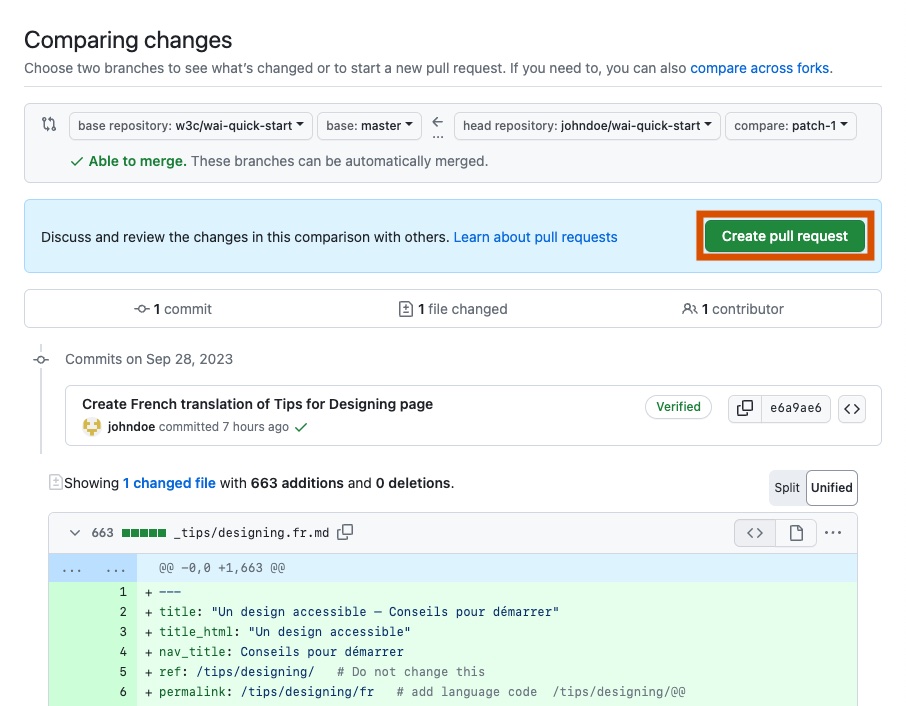Open the base repository dropdown
Screen dimensions: 906x706
point(192,125)
